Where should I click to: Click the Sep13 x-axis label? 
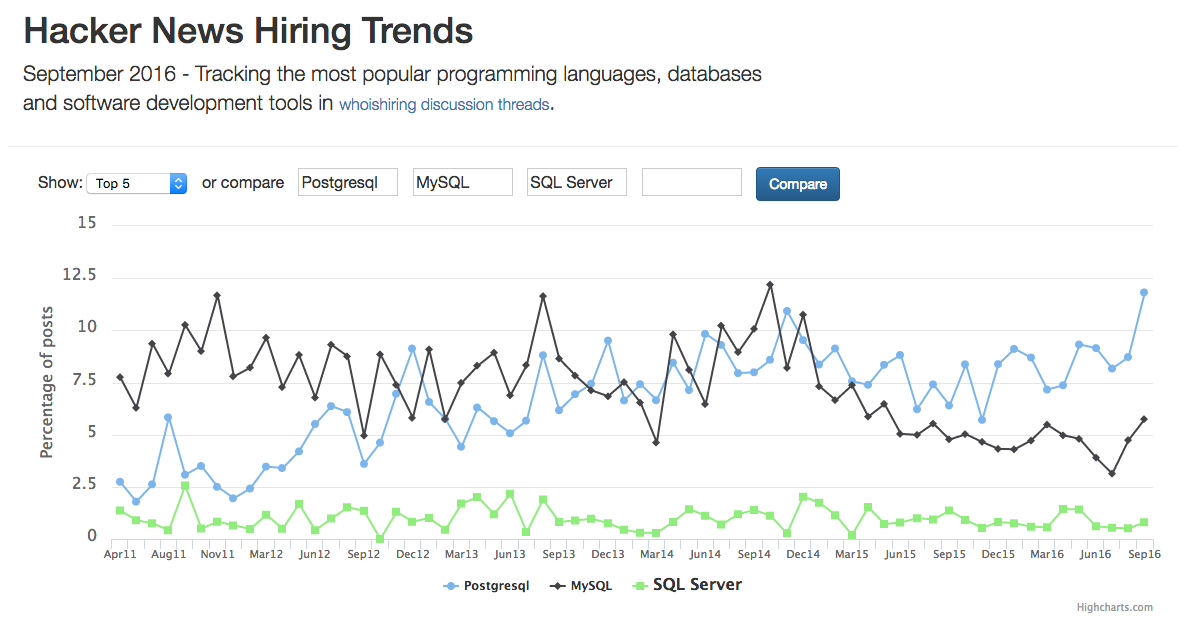(558, 554)
